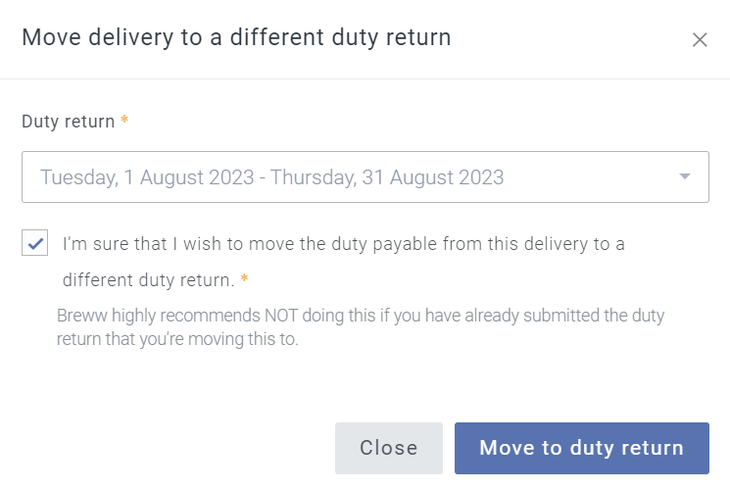Dismiss dialog with the X icon
The image size is (730, 494).
tap(700, 40)
